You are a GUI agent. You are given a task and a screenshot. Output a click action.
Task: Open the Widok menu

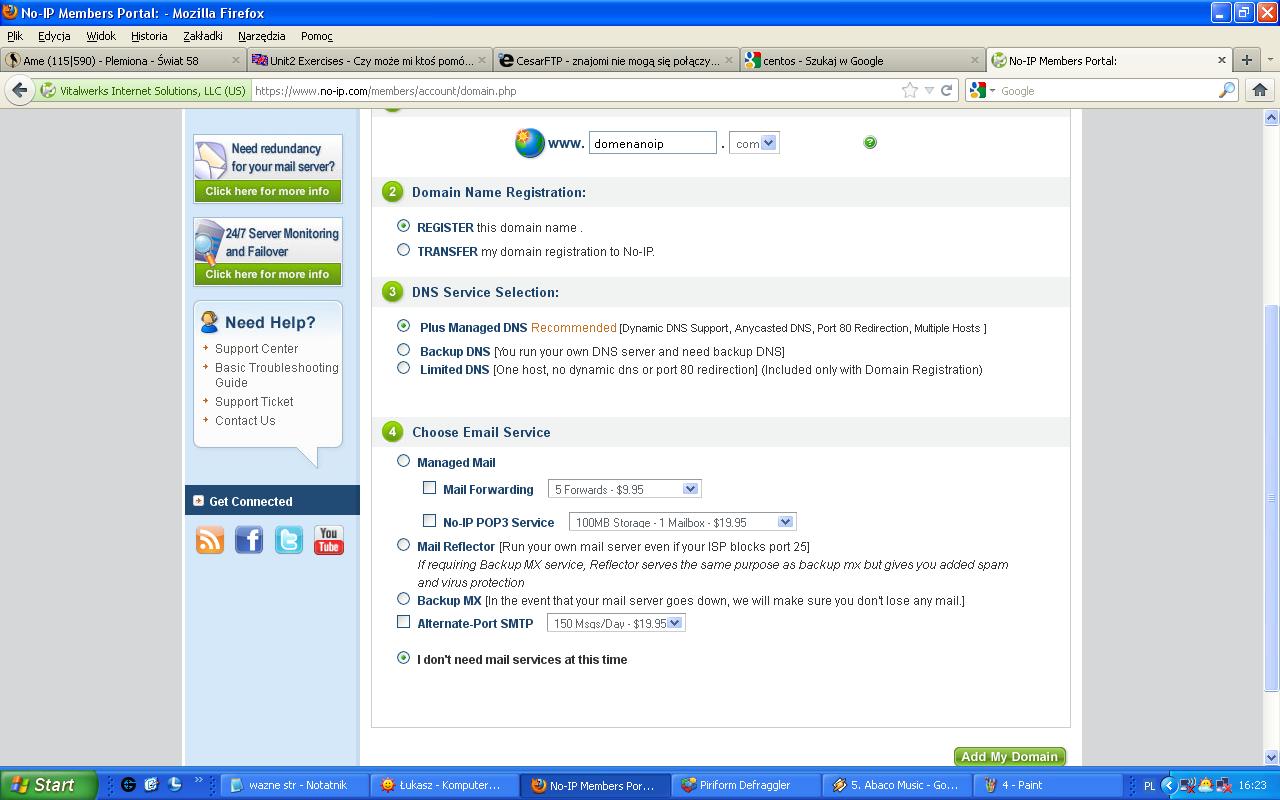101,36
